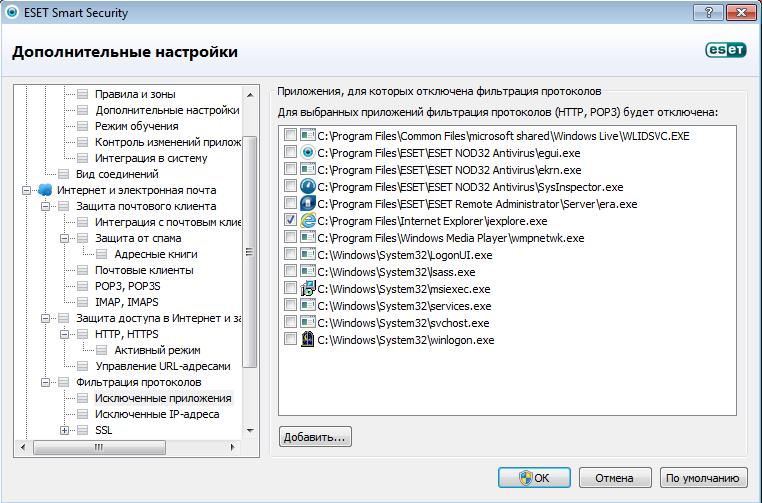Click the page icon beside Режим обучения
Image resolution: width=762 pixels, height=503 pixels.
click(x=83, y=126)
